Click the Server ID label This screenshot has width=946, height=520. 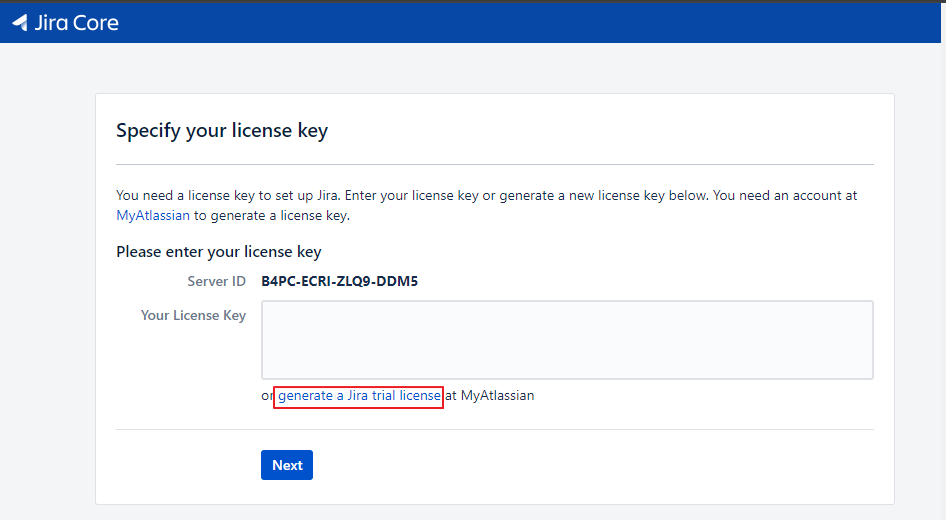click(217, 281)
